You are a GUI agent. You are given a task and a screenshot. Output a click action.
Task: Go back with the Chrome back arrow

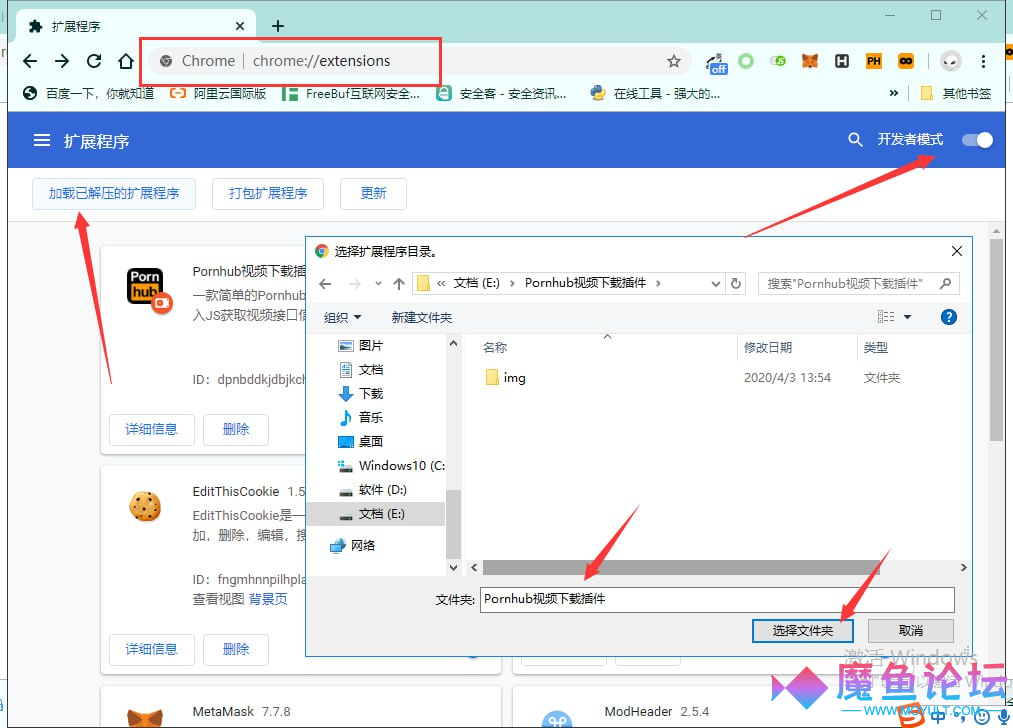point(30,61)
